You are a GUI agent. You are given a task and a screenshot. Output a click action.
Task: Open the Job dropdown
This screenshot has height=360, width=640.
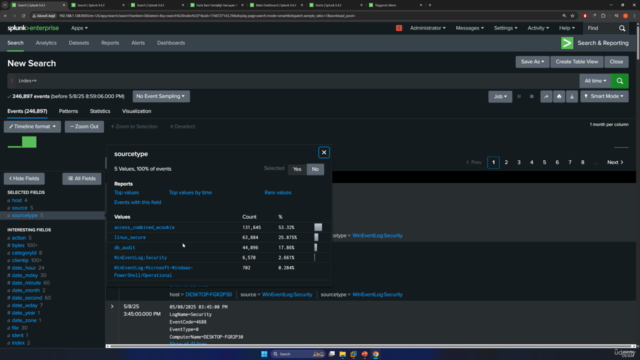(x=500, y=97)
